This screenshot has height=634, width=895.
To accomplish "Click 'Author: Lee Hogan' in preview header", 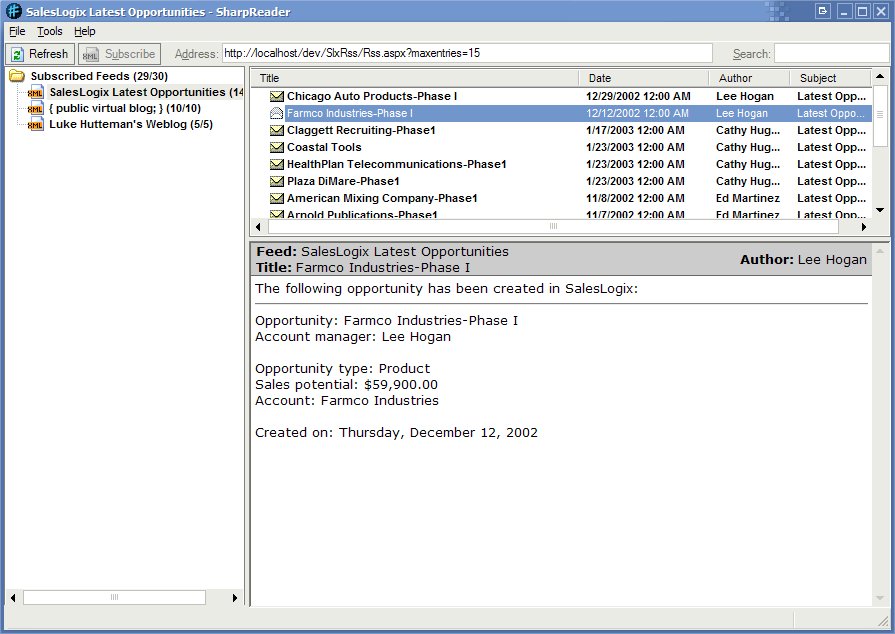I will [803, 260].
